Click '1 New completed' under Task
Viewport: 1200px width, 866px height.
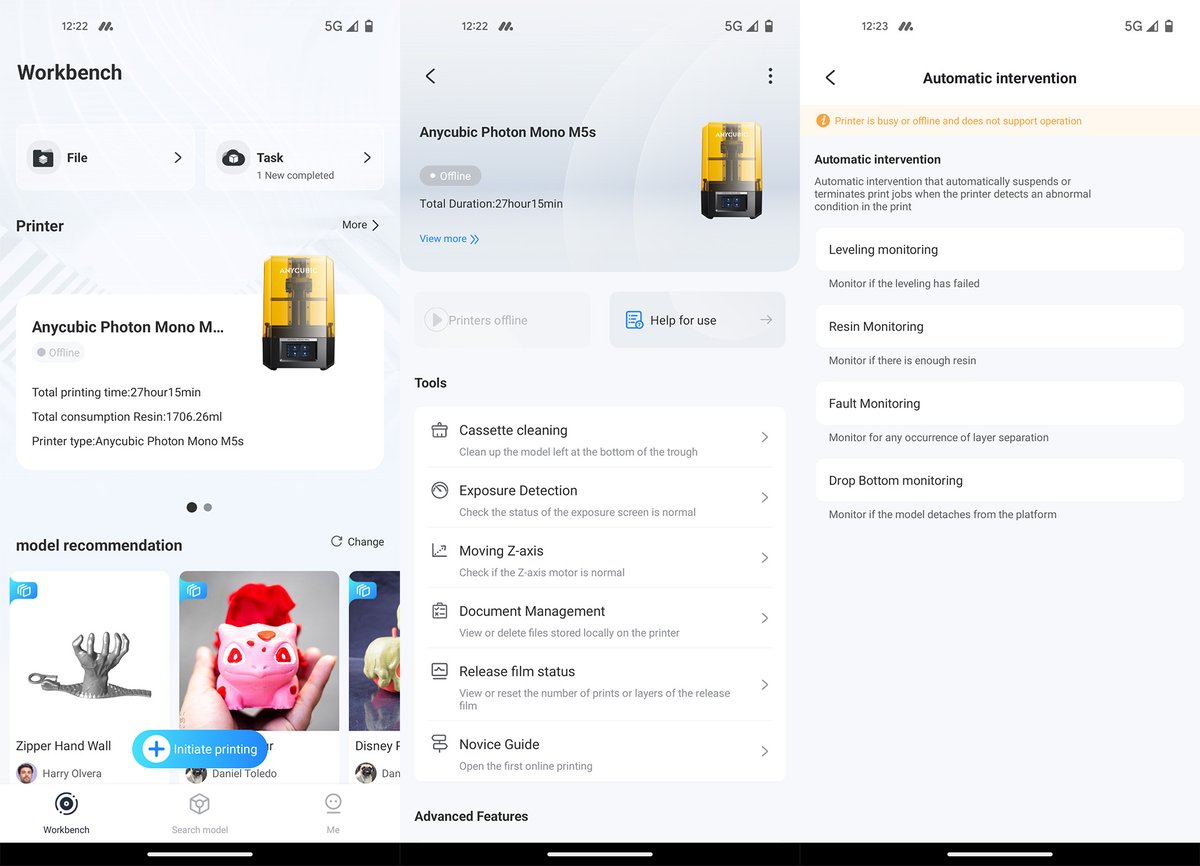point(295,175)
